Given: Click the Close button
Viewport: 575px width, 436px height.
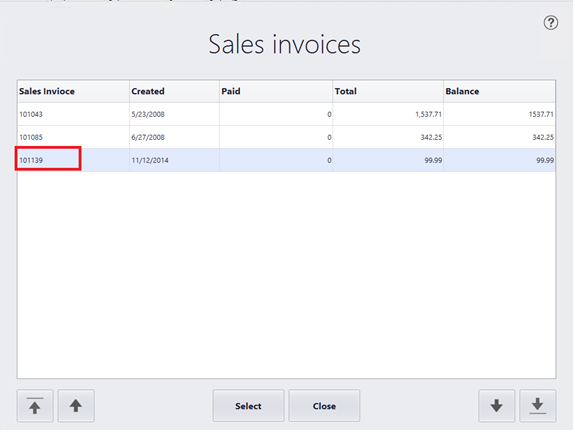Looking at the screenshot, I should pyautogui.click(x=324, y=406).
